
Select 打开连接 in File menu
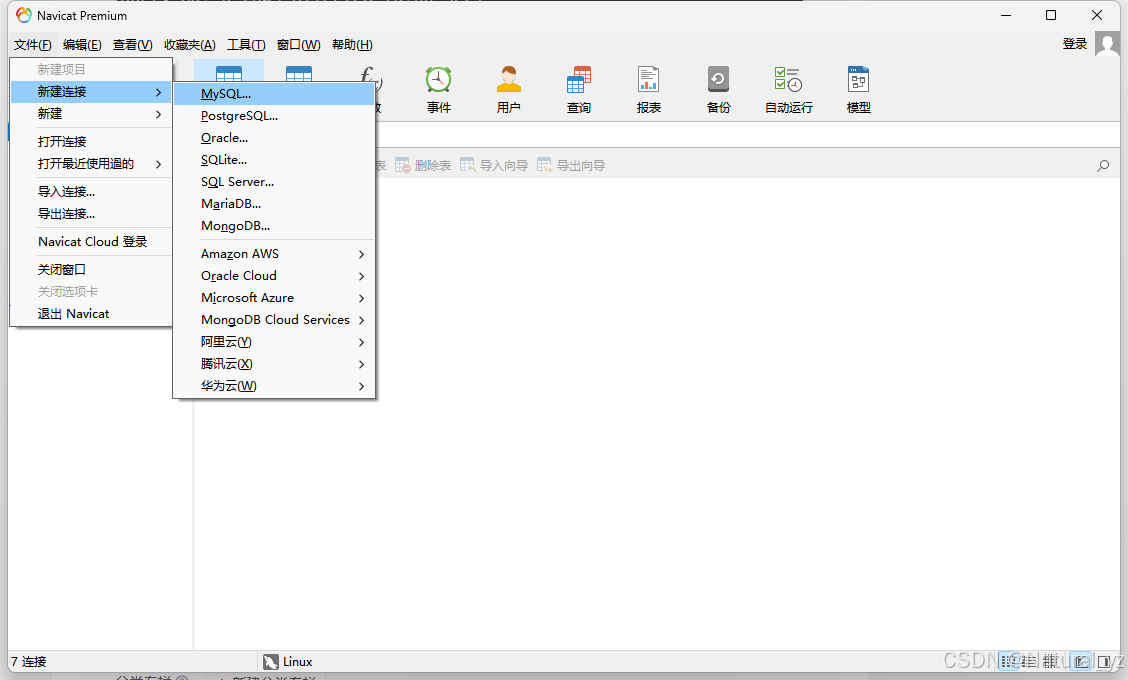pos(91,142)
